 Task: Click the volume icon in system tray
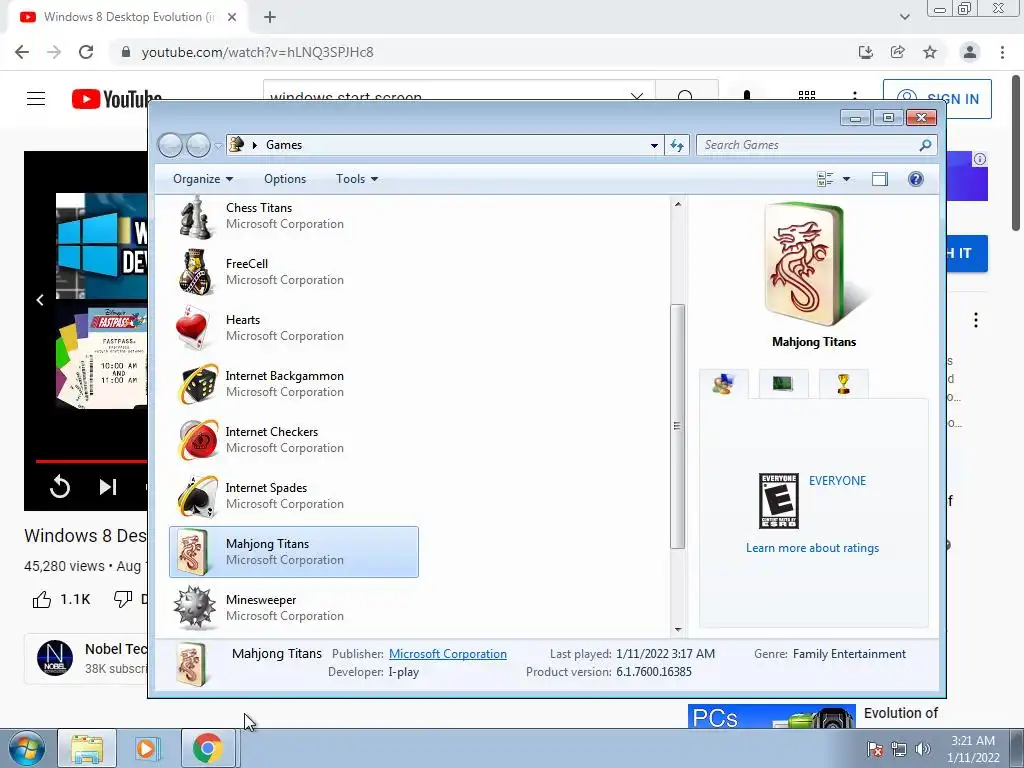click(x=923, y=749)
